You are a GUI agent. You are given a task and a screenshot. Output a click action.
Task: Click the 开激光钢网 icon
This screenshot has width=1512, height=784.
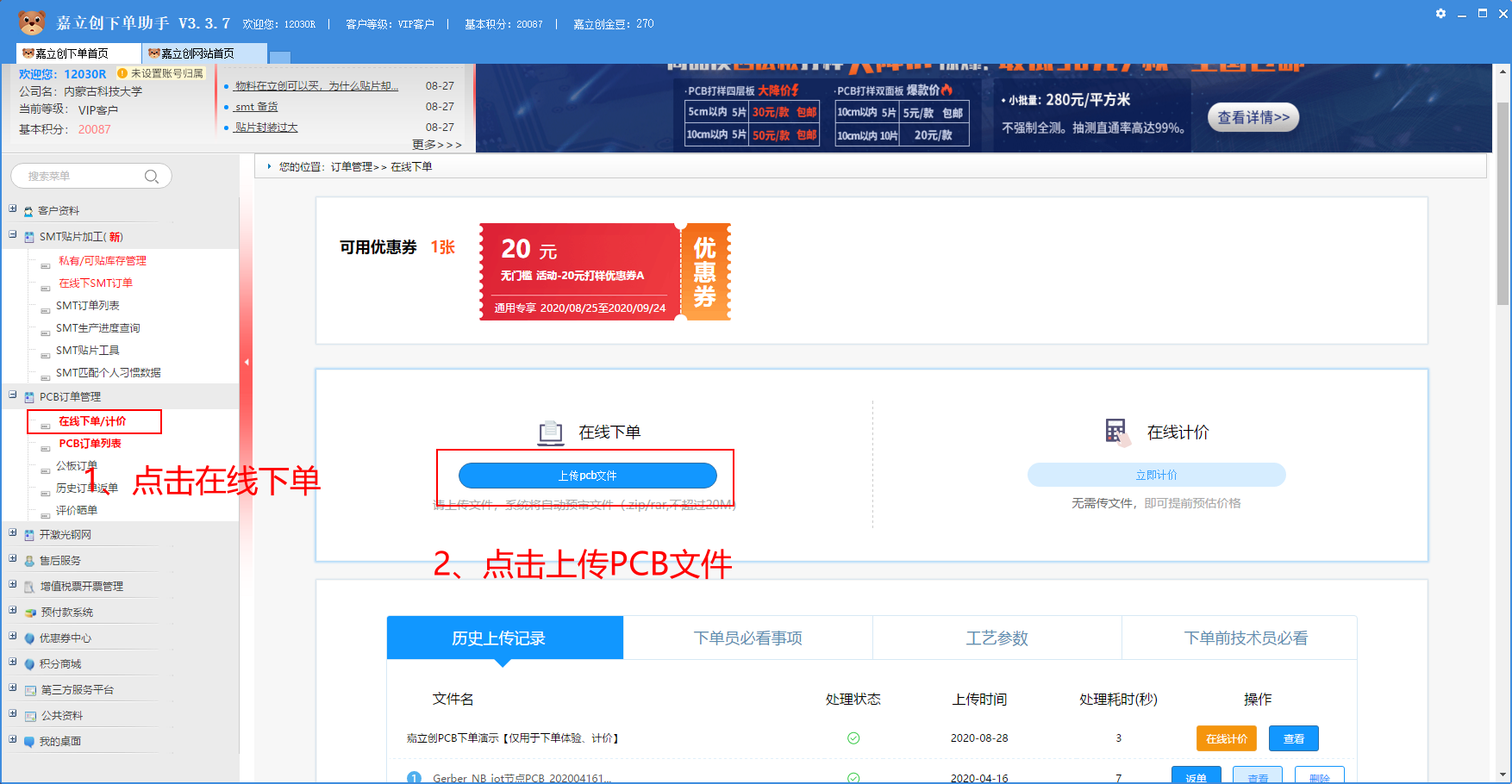(x=29, y=535)
